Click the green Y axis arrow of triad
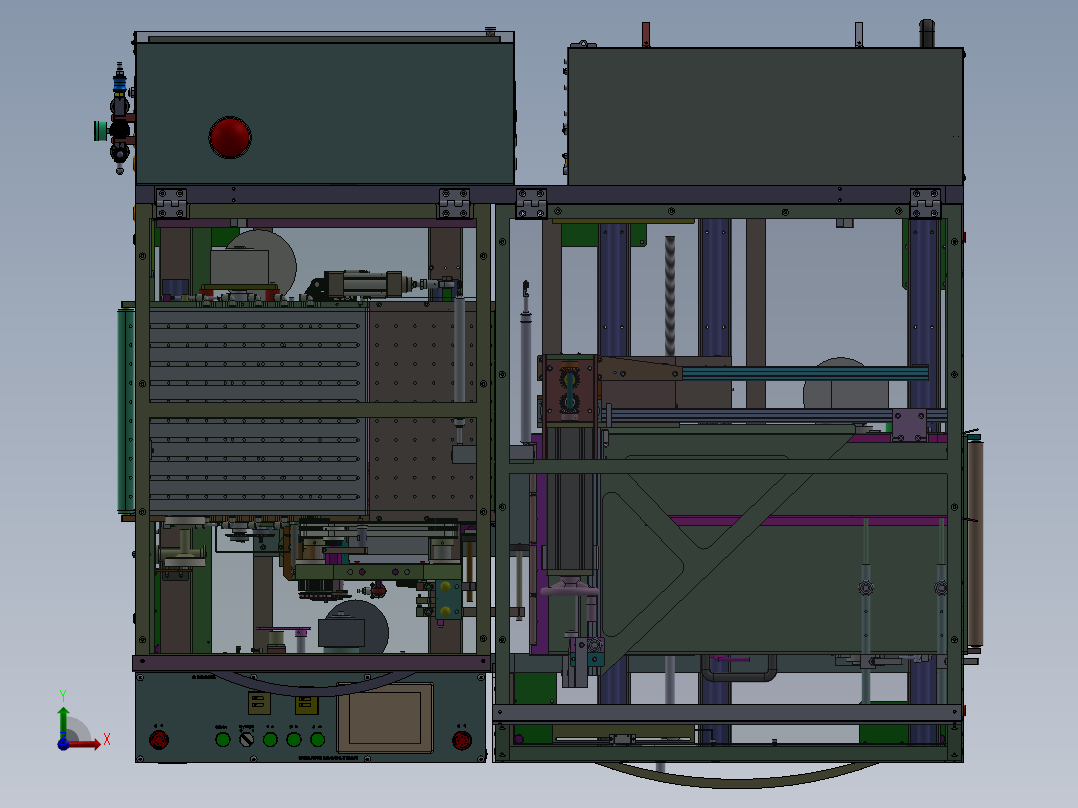The image size is (1078, 808). [63, 721]
